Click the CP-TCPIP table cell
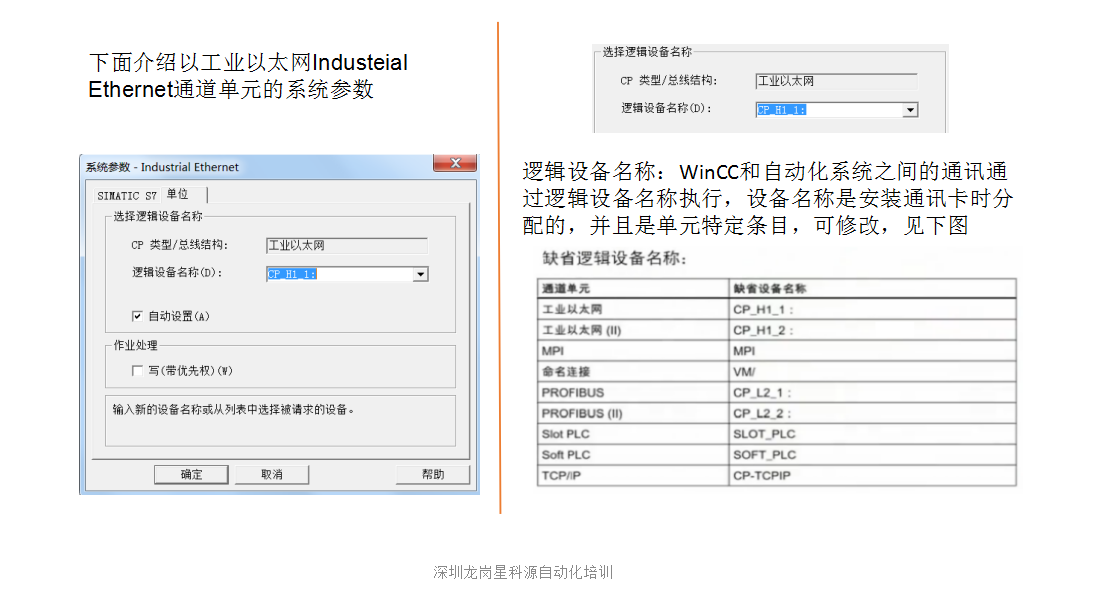Viewport: 1103px width, 594px height. (761, 476)
